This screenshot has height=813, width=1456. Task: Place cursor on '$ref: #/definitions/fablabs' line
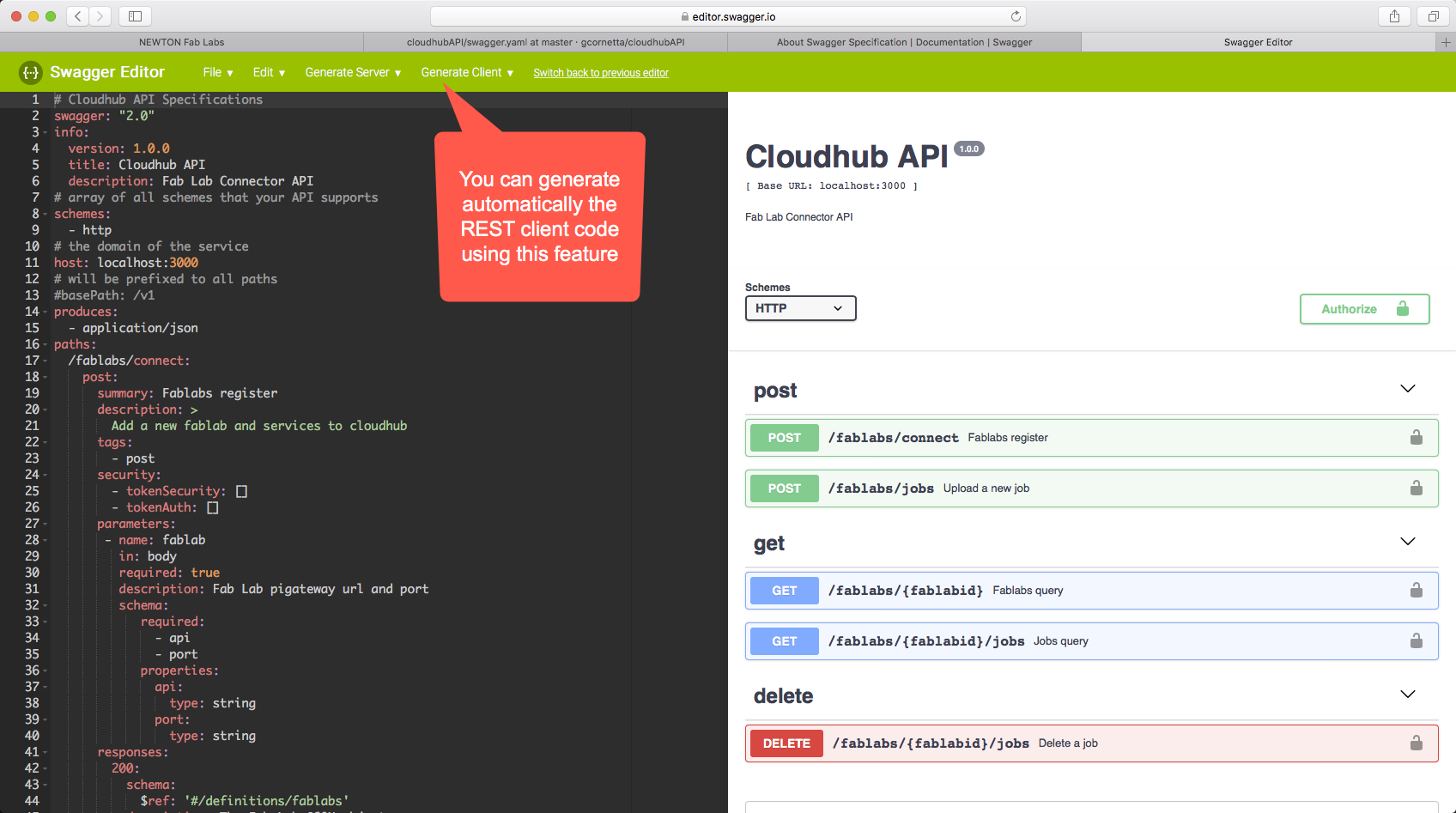point(245,801)
